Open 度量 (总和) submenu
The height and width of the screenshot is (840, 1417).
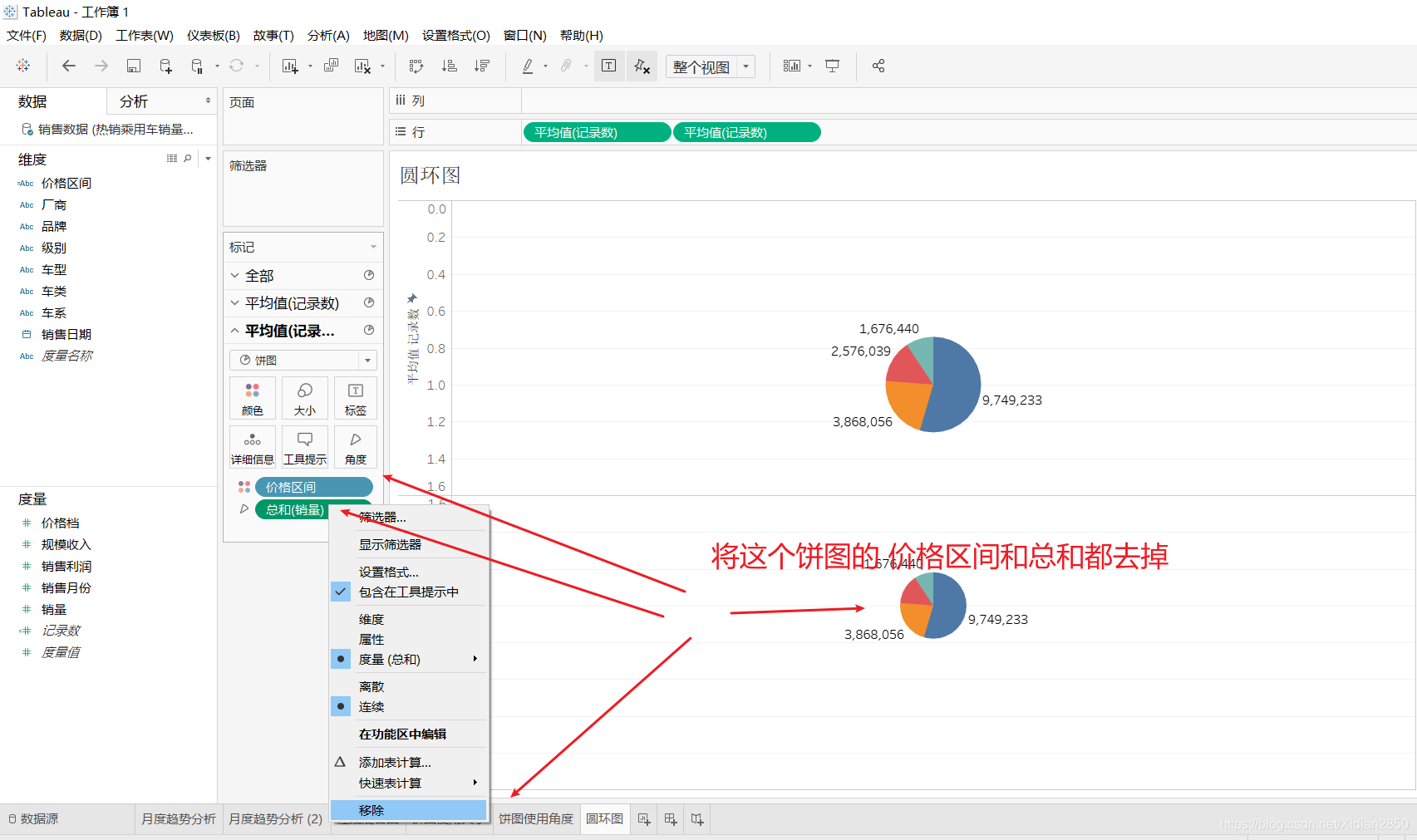(x=408, y=659)
